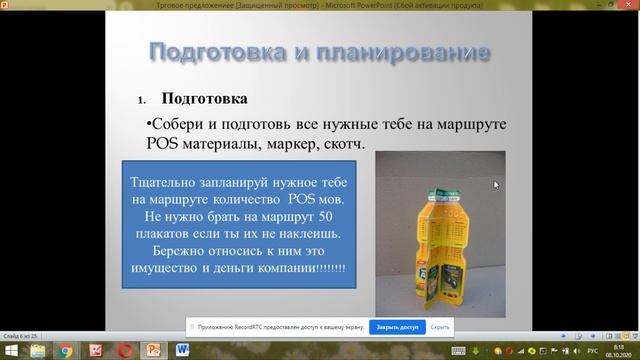The height and width of the screenshot is (360, 640).
Task: Click the Скрыть link in sharing bar
Action: tap(440, 327)
